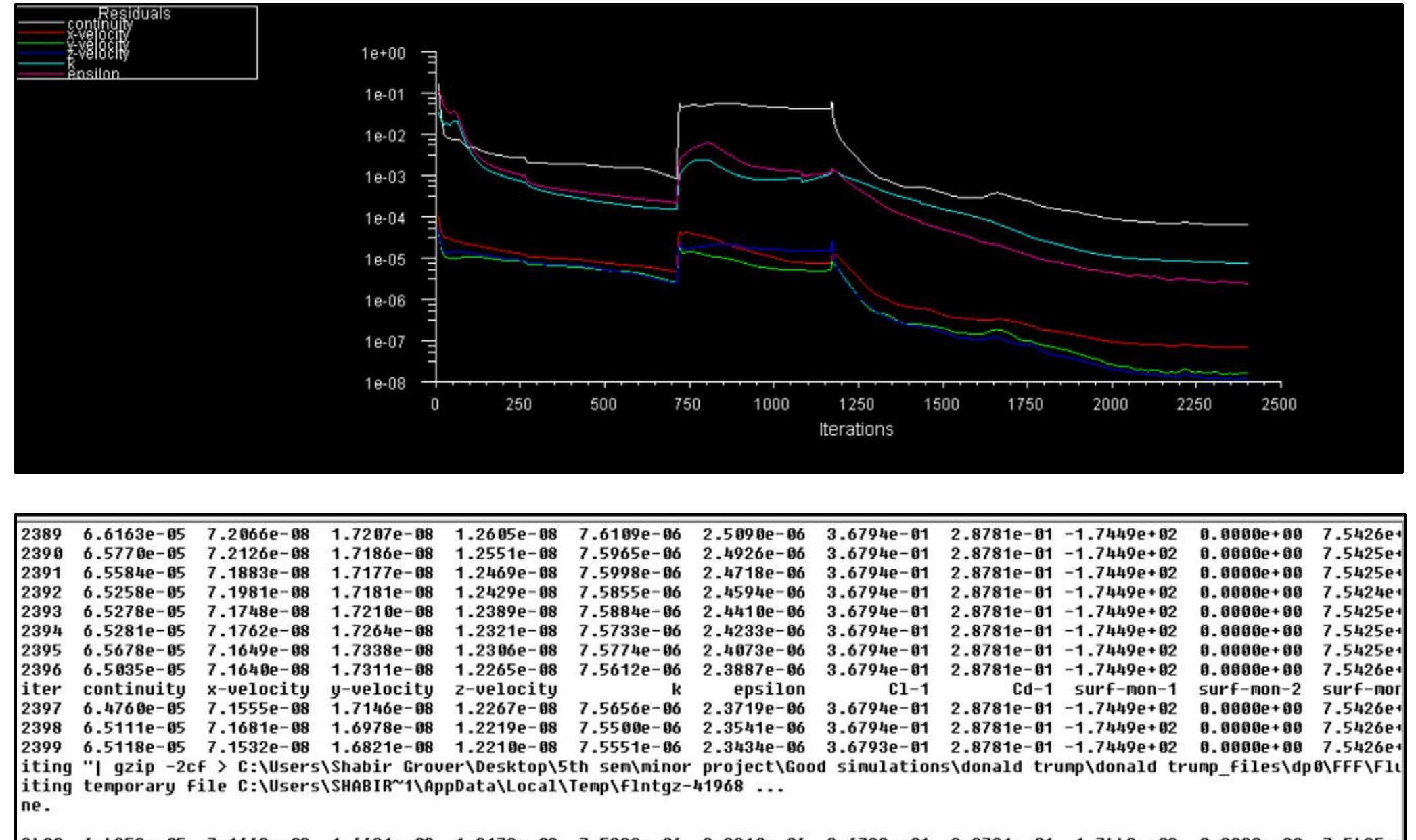Click the "1e-05" y-axis label
The width and height of the screenshot is (1416, 840).
coord(384,260)
